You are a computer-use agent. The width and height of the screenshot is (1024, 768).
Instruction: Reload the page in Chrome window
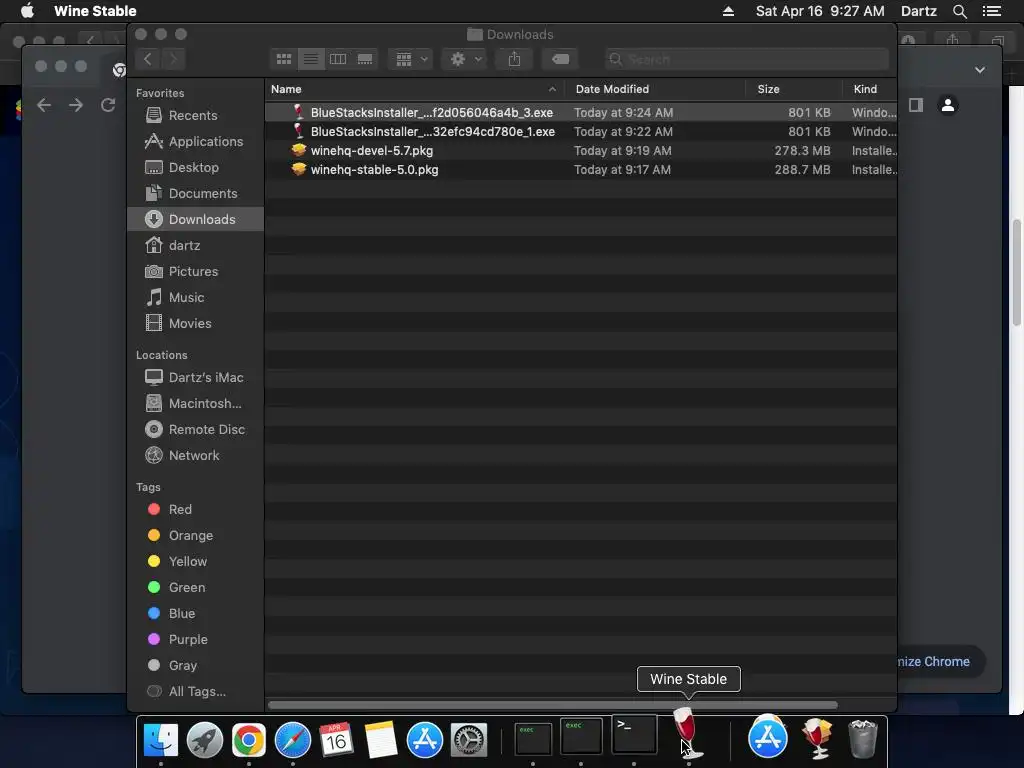(108, 104)
